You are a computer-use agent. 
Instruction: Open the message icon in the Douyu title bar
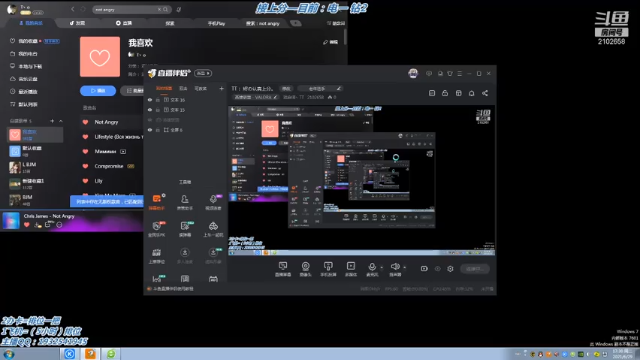point(429,73)
